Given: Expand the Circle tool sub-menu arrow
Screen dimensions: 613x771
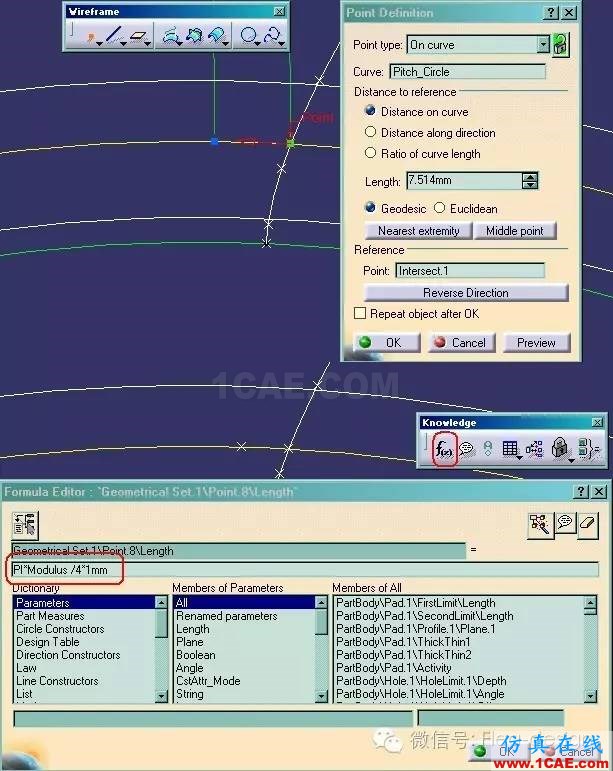Looking at the screenshot, I should pos(258,44).
